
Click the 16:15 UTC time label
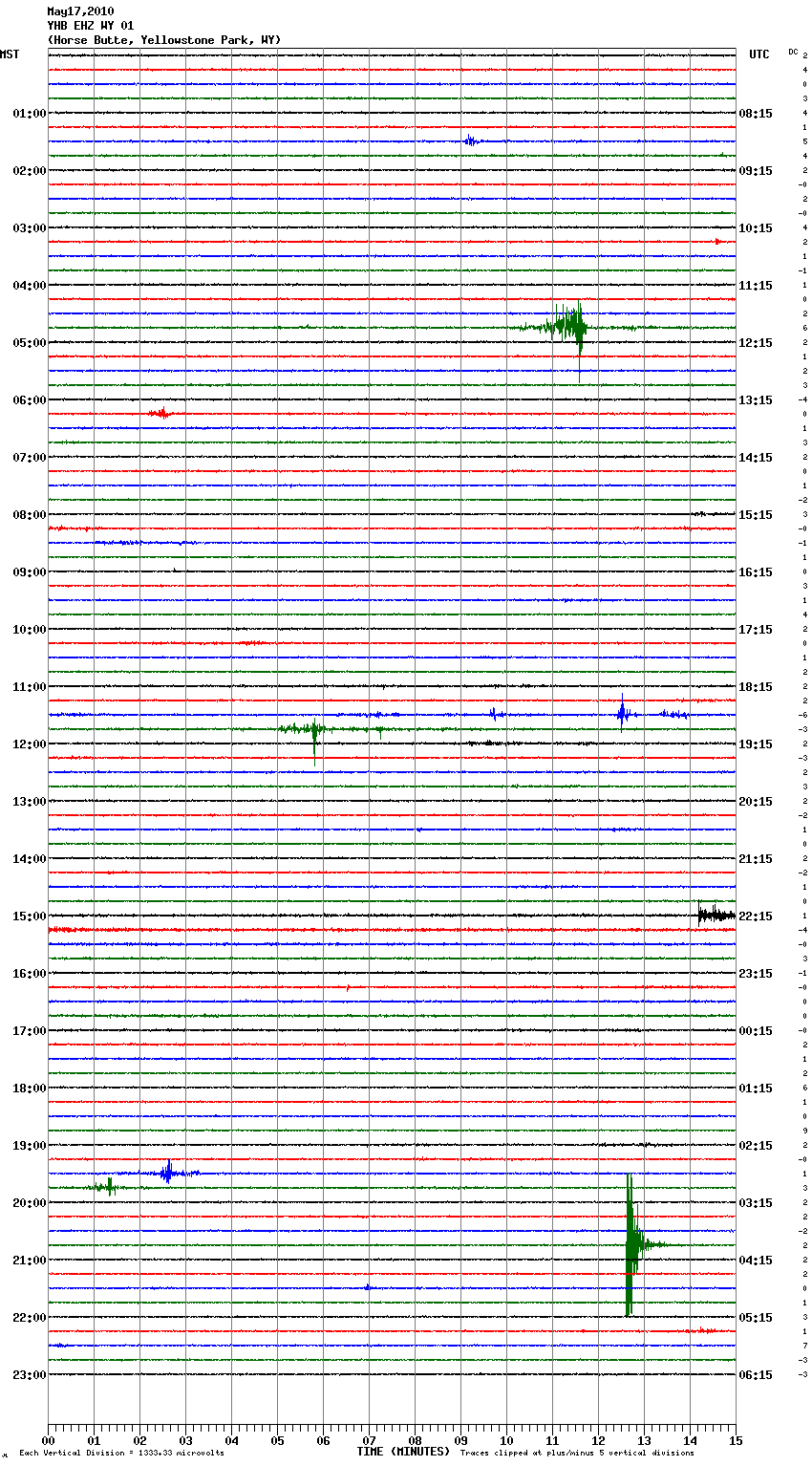756,571
